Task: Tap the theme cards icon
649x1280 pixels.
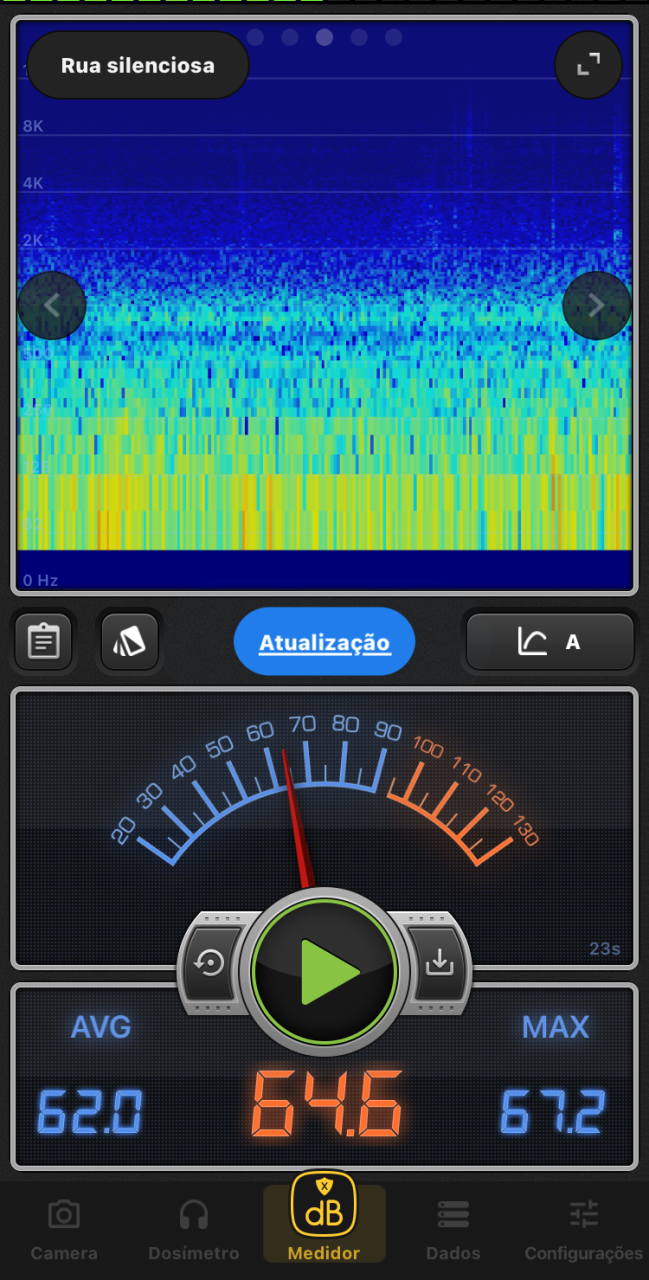Action: pyautogui.click(x=130, y=641)
